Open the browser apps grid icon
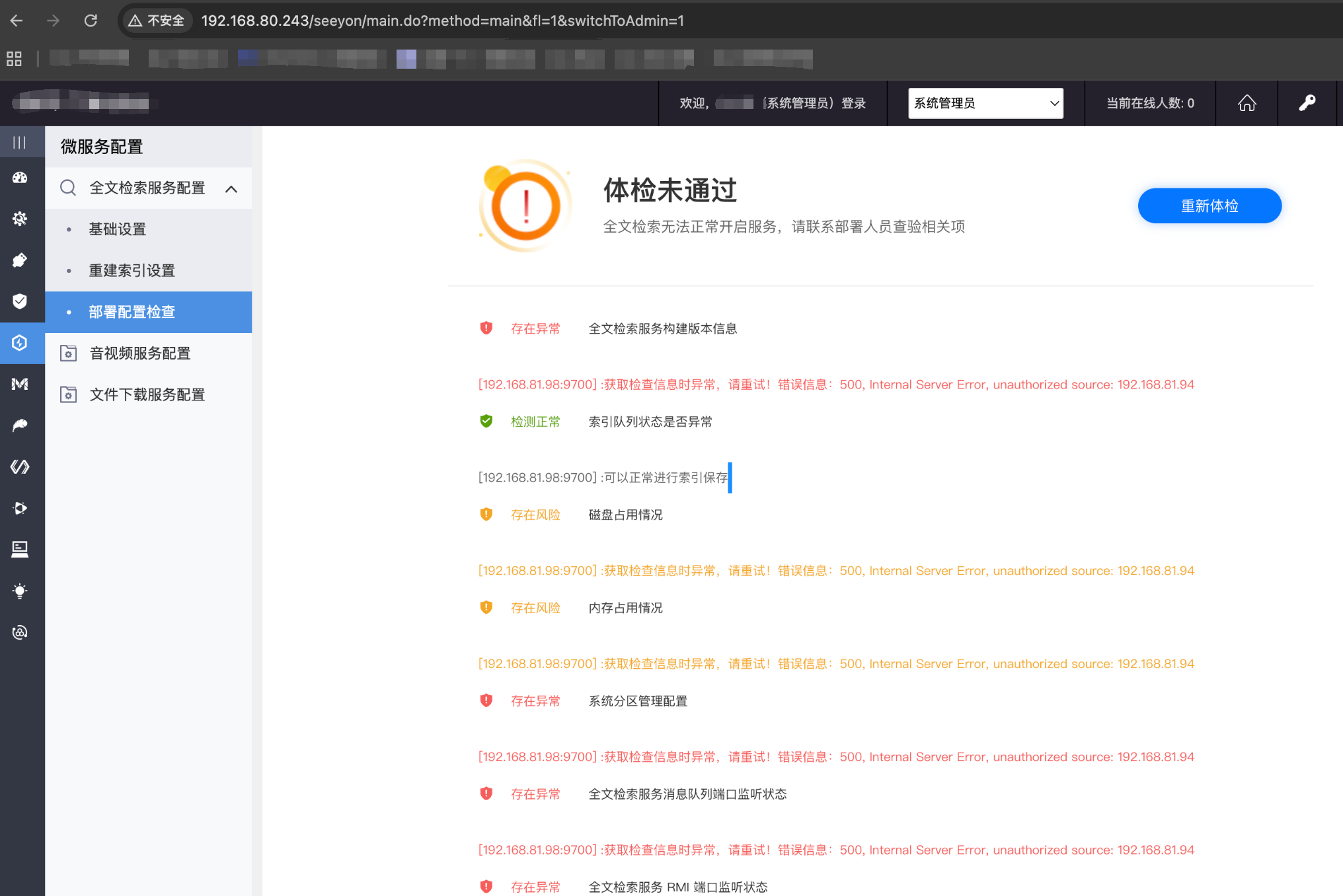 (x=14, y=59)
